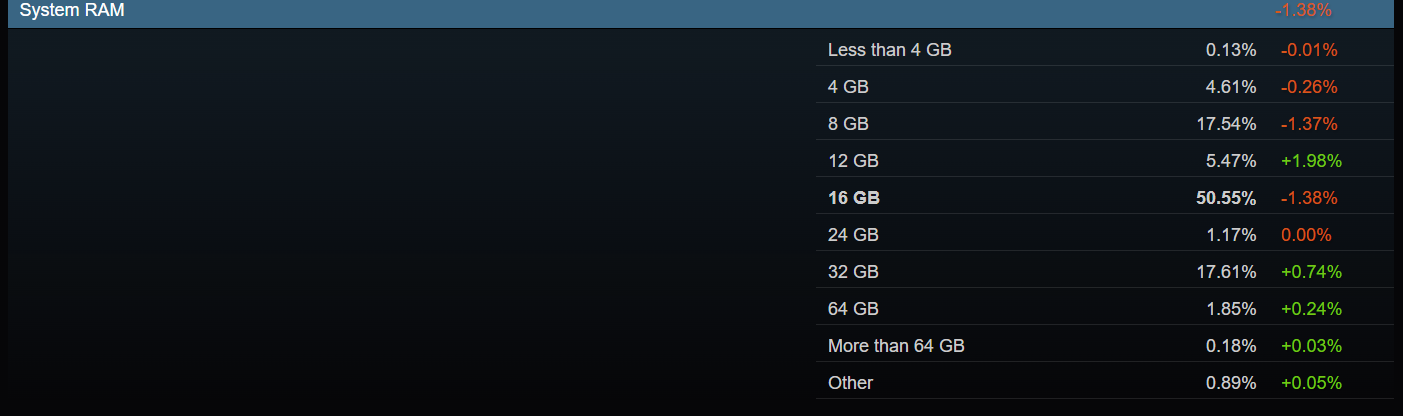Click the "64 GB" row label
The height and width of the screenshot is (416, 1403).
click(853, 309)
